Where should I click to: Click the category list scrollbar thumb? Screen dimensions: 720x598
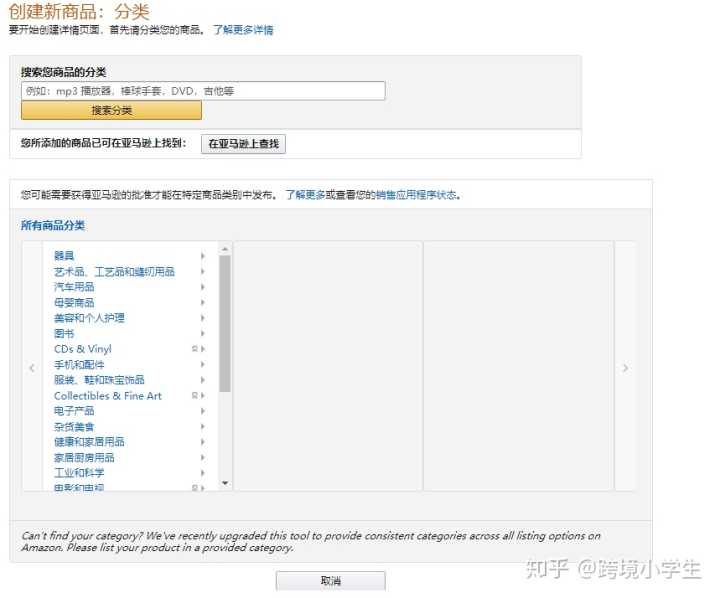(225, 324)
